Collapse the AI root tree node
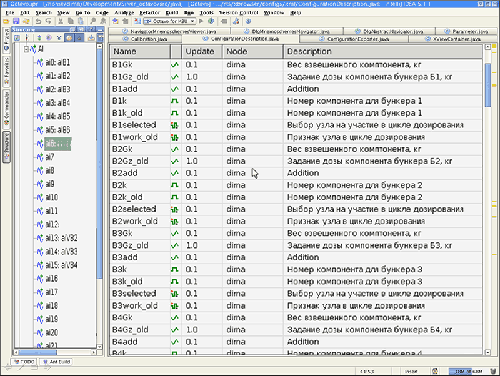The height and width of the screenshot is (376, 500). [26, 49]
